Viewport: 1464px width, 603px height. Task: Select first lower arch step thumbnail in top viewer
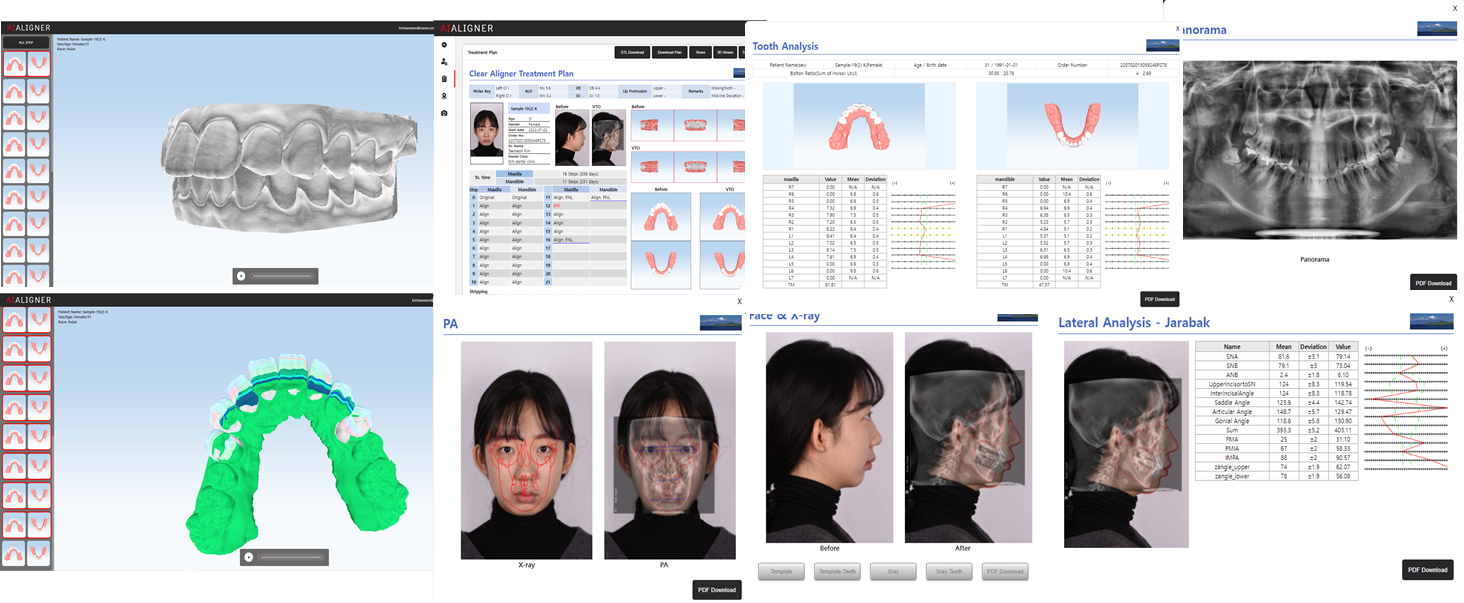click(39, 64)
